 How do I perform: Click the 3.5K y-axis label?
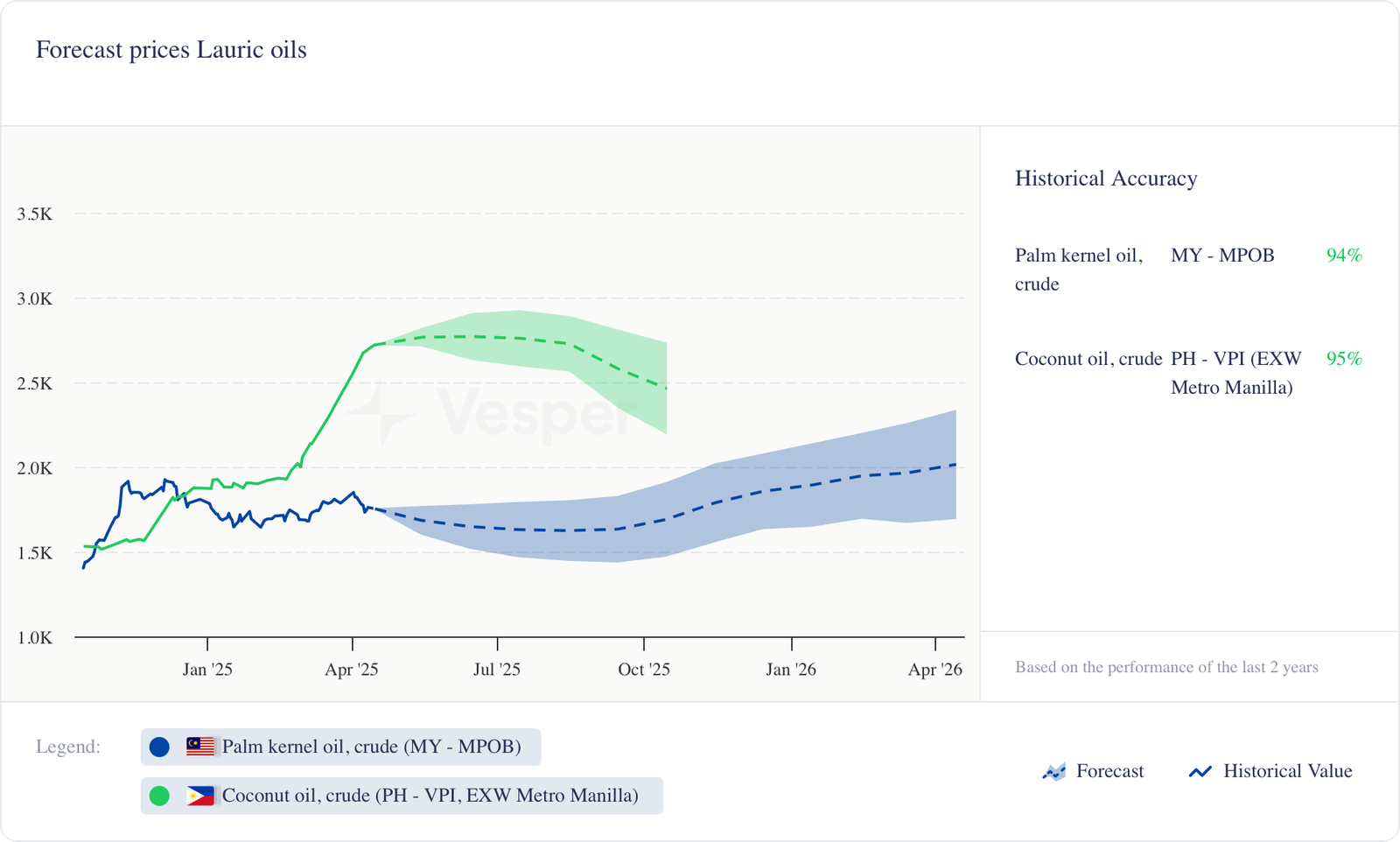tap(35, 214)
